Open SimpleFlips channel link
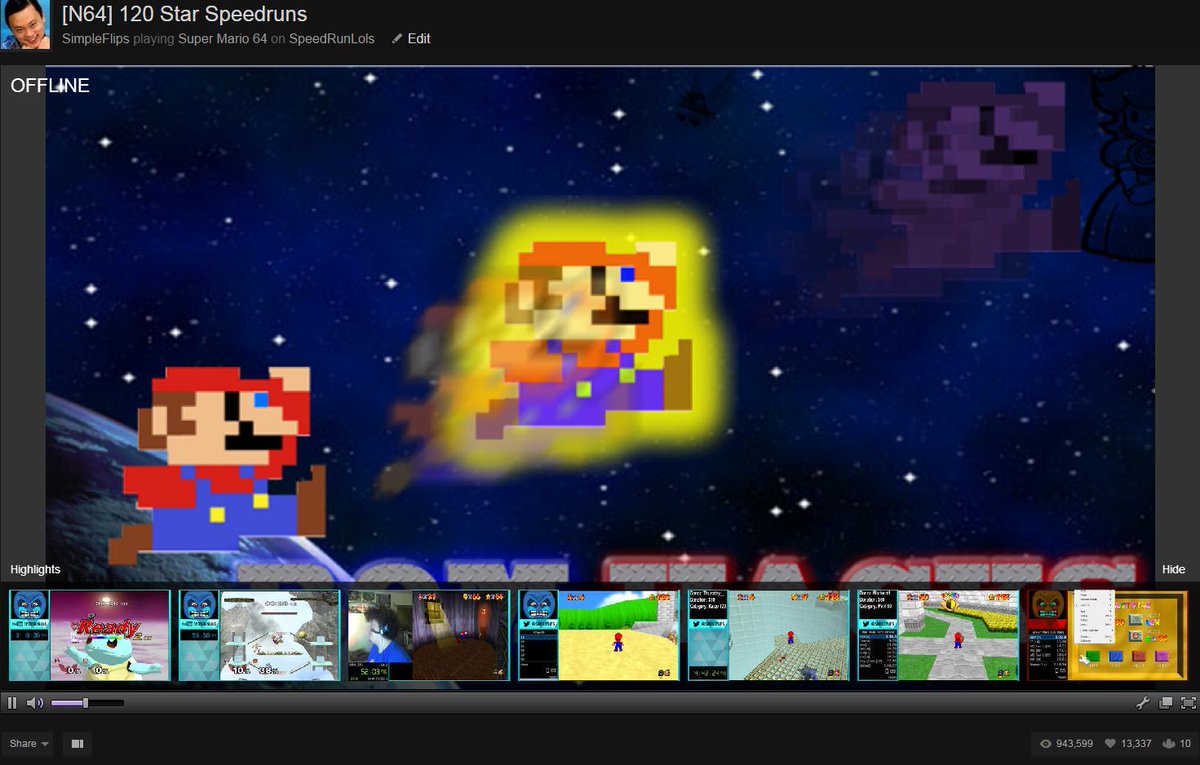Screen dimensions: 1200x765 tap(96, 39)
